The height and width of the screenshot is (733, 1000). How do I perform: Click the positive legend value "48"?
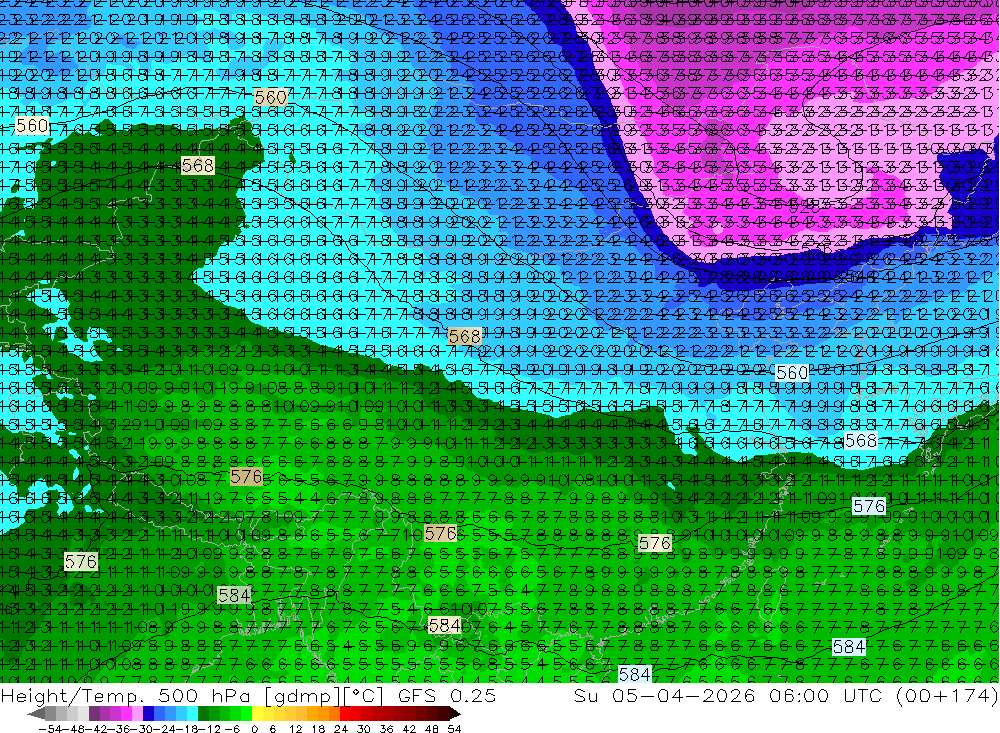(432, 729)
